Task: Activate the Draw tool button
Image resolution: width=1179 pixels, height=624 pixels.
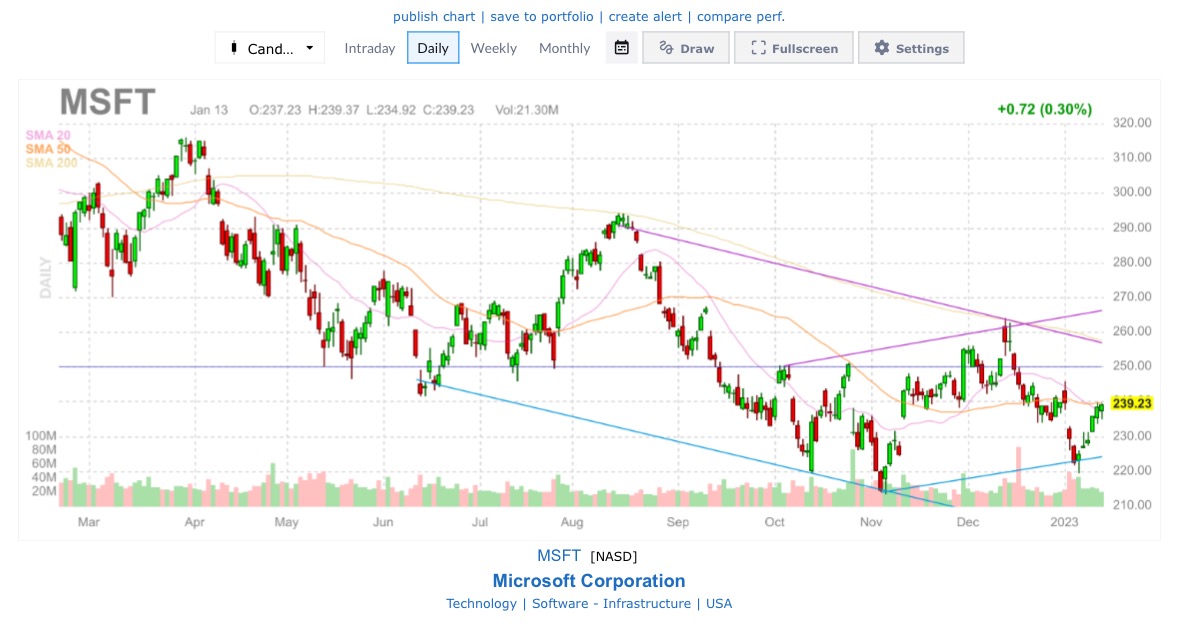Action: [x=686, y=48]
